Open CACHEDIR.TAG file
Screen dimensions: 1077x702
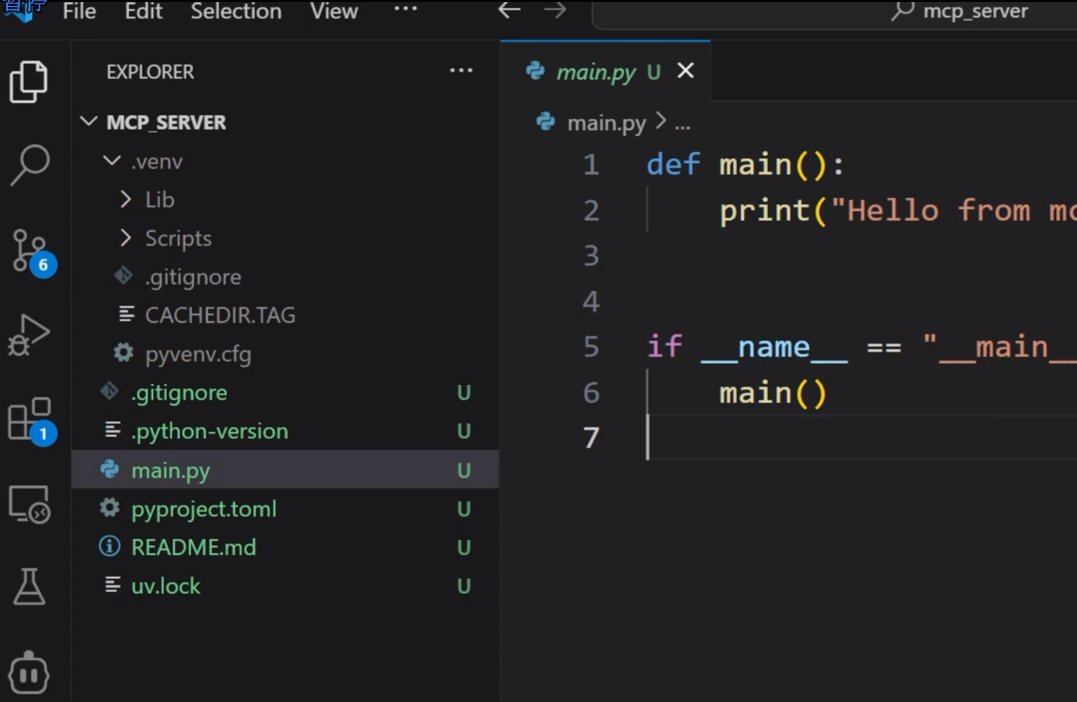(285, 315)
